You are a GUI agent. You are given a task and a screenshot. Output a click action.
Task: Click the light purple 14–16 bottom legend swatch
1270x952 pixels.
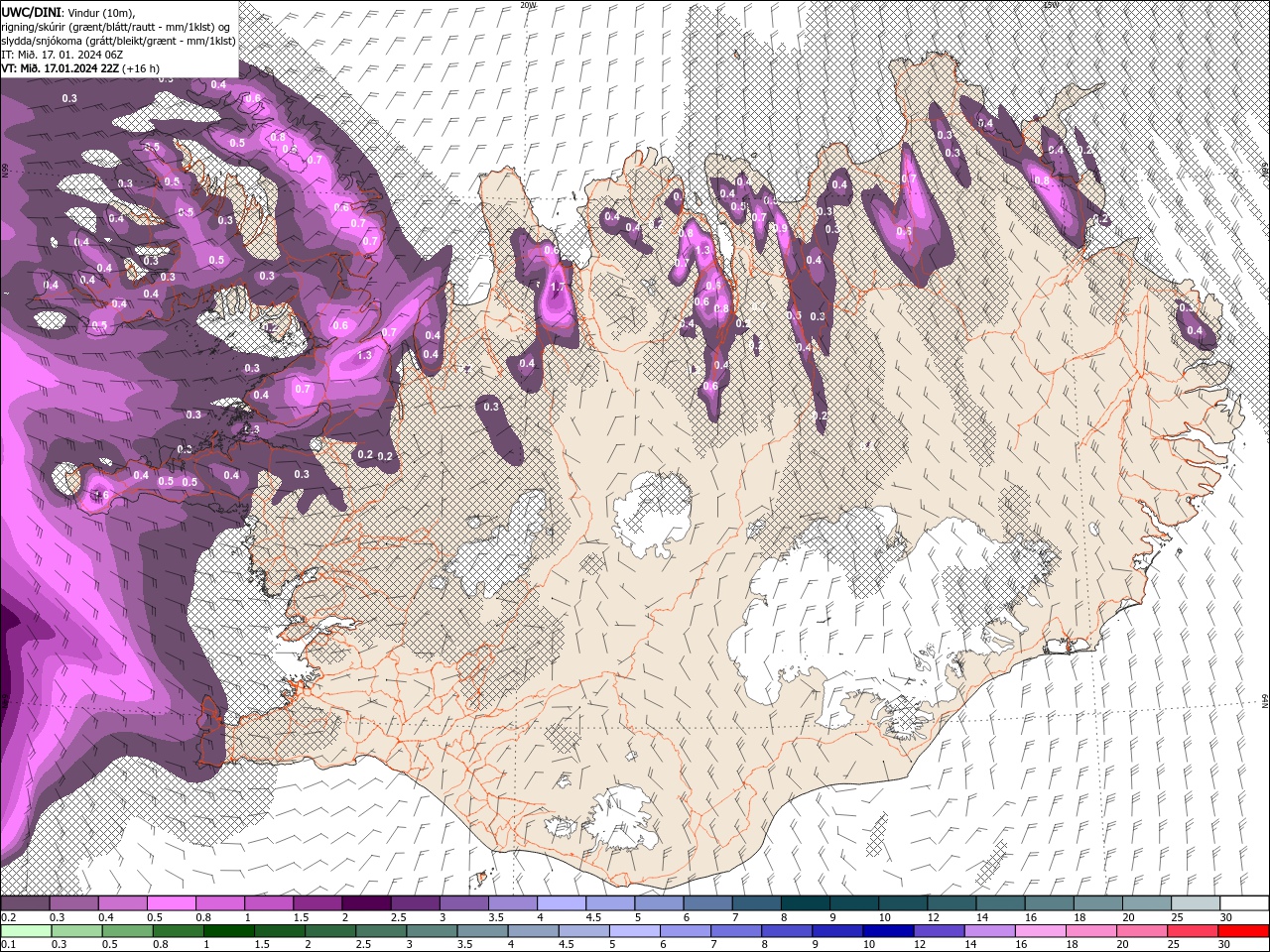(x=990, y=931)
